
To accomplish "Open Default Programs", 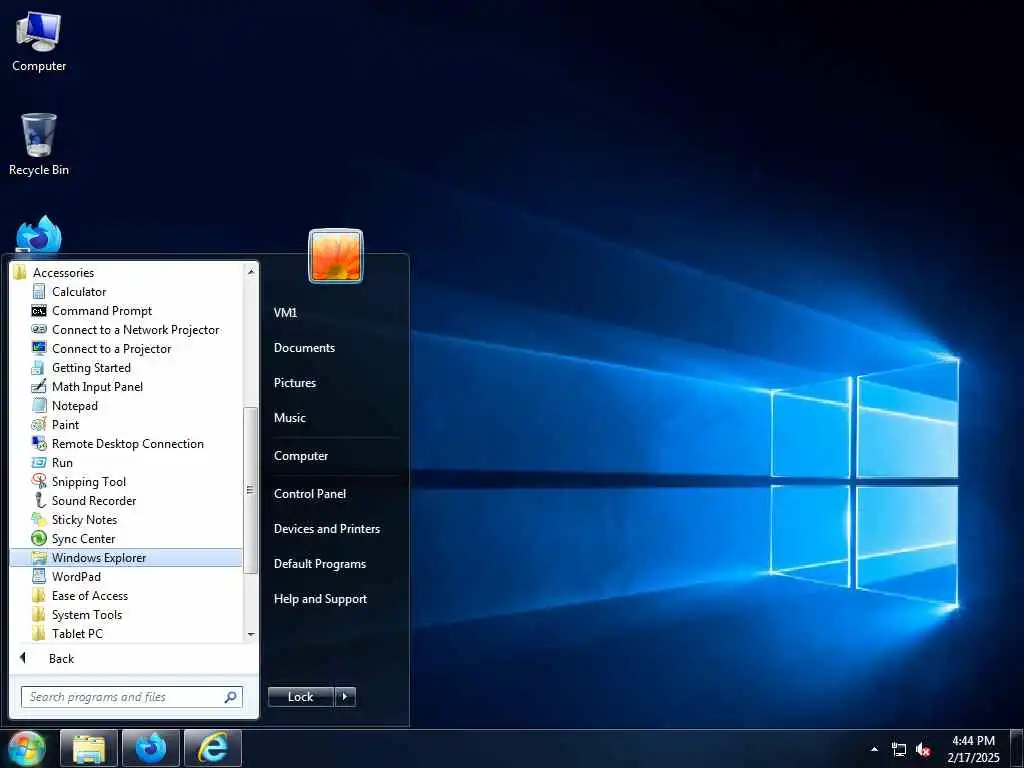I will pyautogui.click(x=320, y=564).
